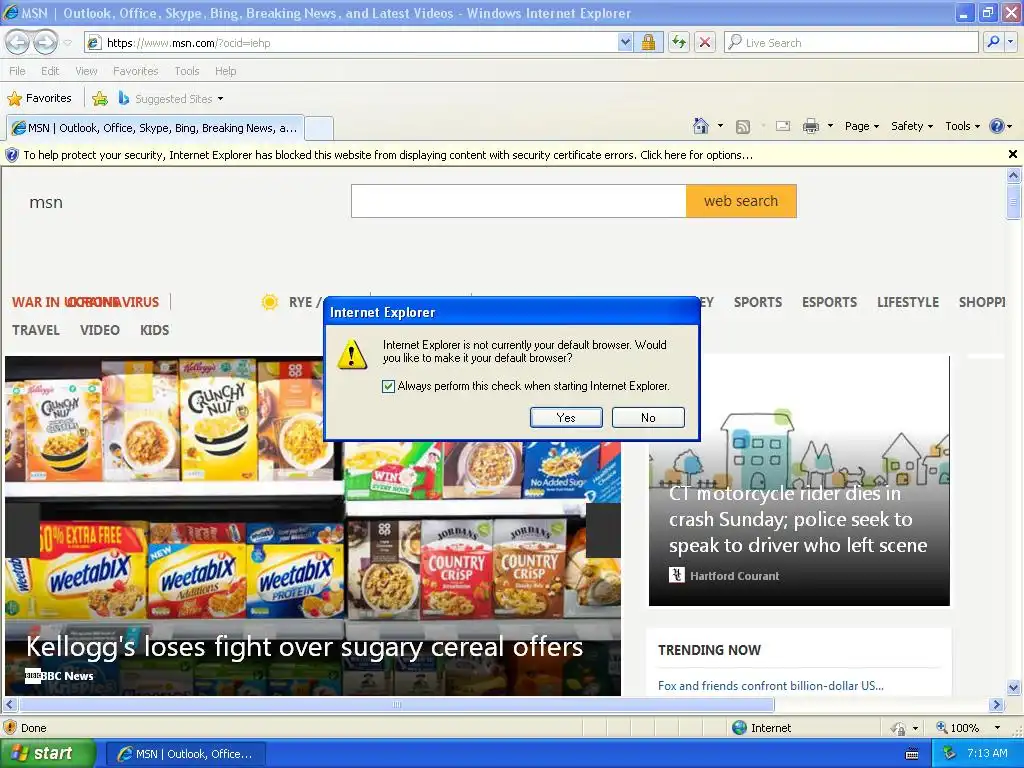The image size is (1024, 768).
Task: Click Add to Favorites Bar icon
Action: [100, 99]
